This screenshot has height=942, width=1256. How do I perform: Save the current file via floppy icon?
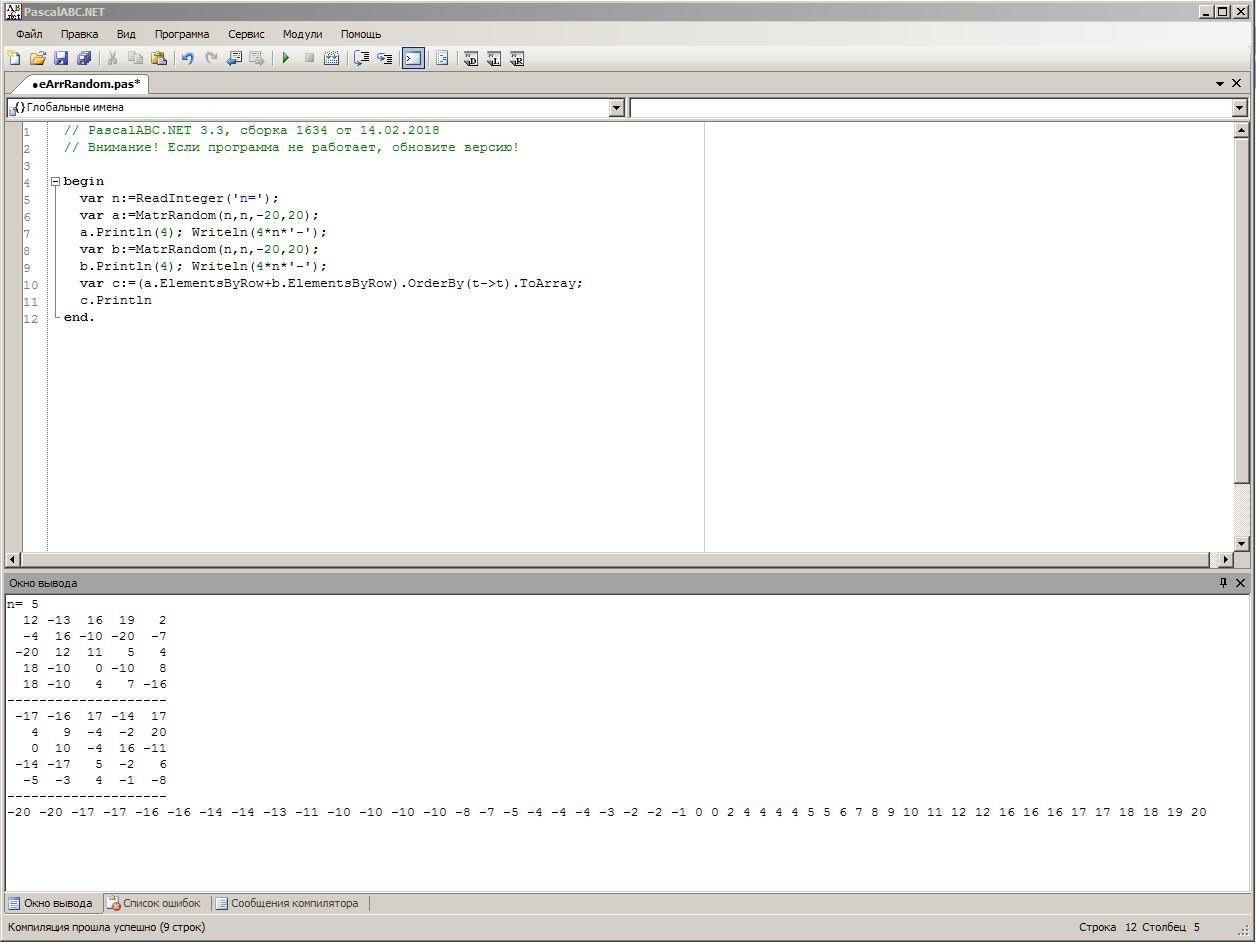61,59
